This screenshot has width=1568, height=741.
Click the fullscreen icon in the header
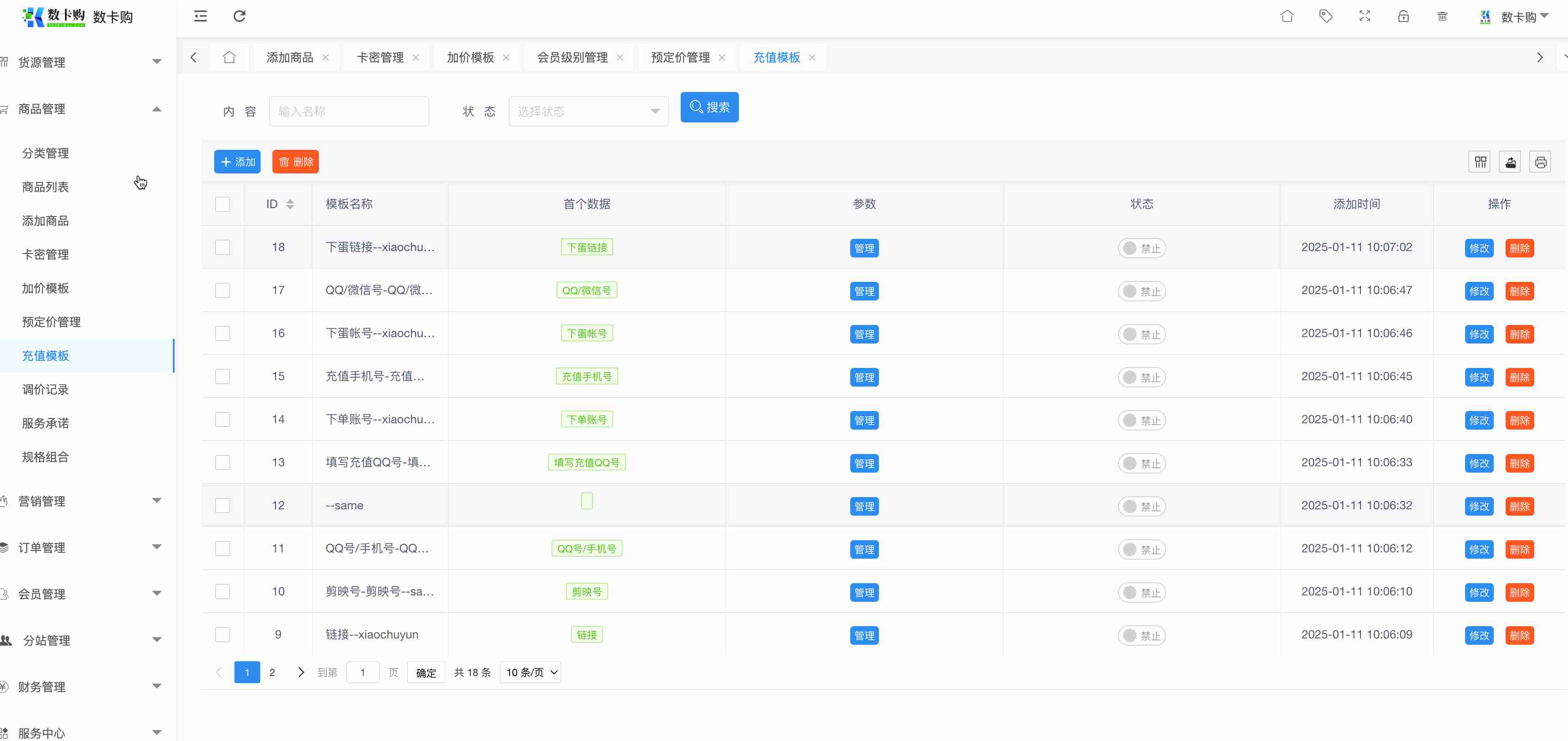click(x=1364, y=16)
